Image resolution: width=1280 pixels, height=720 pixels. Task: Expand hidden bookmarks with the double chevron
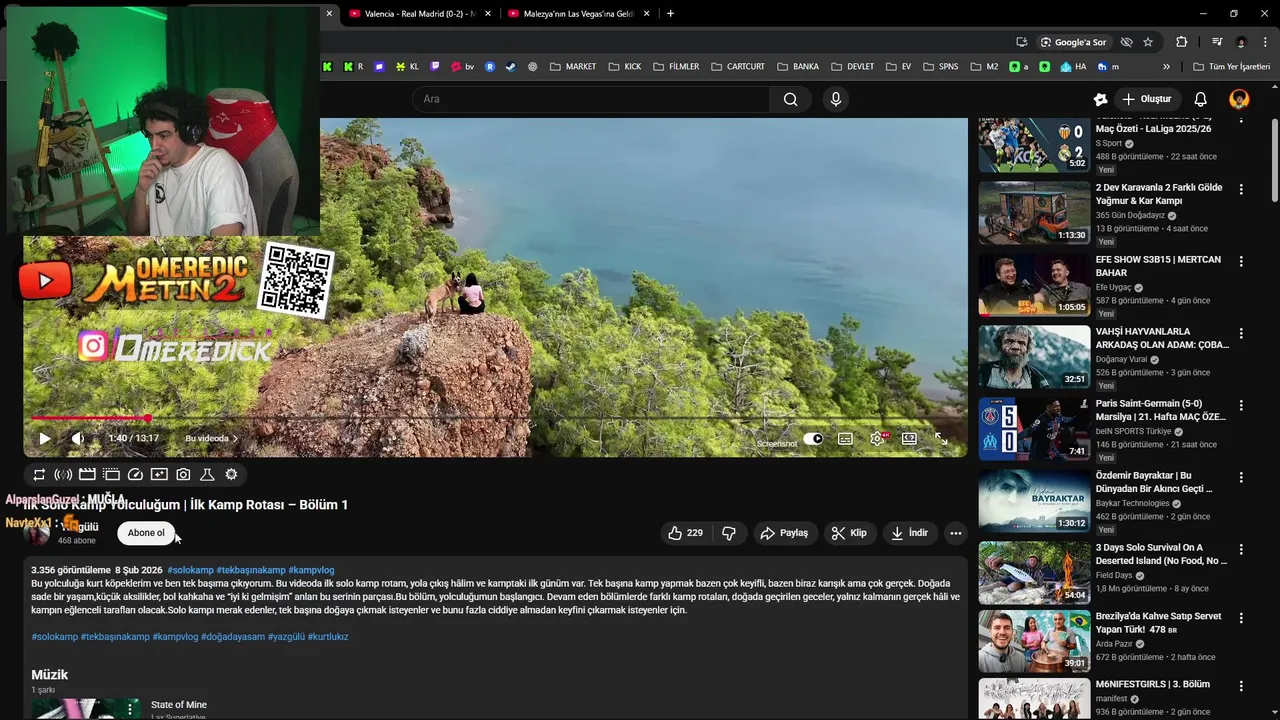[x=1166, y=67]
